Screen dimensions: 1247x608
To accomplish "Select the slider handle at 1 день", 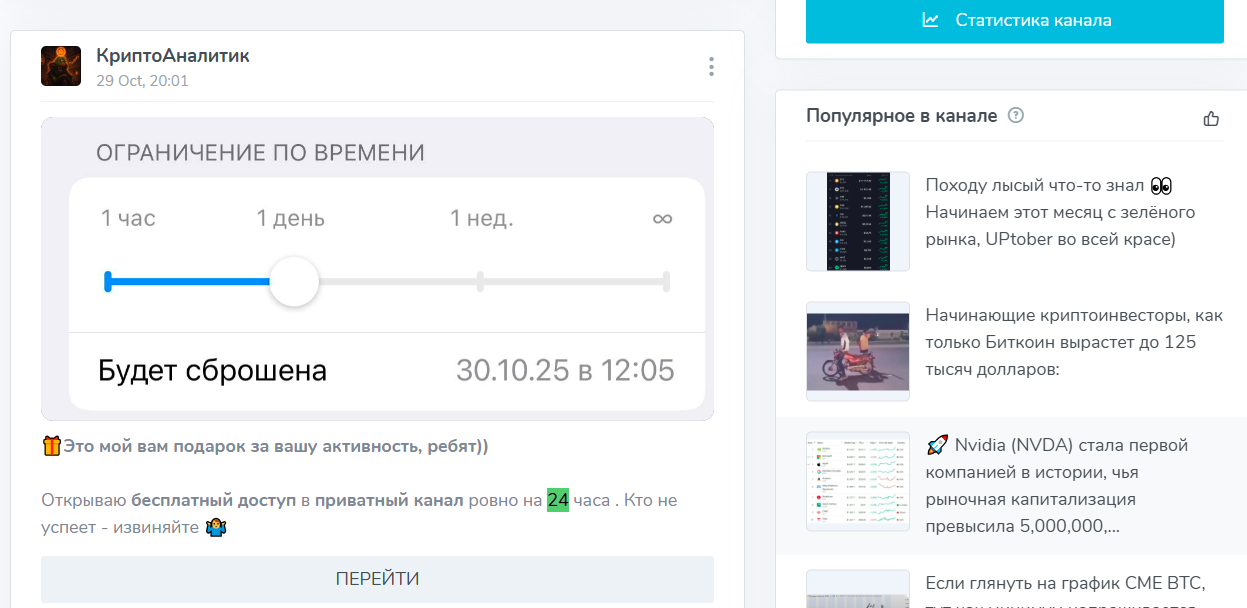I will (x=295, y=282).
